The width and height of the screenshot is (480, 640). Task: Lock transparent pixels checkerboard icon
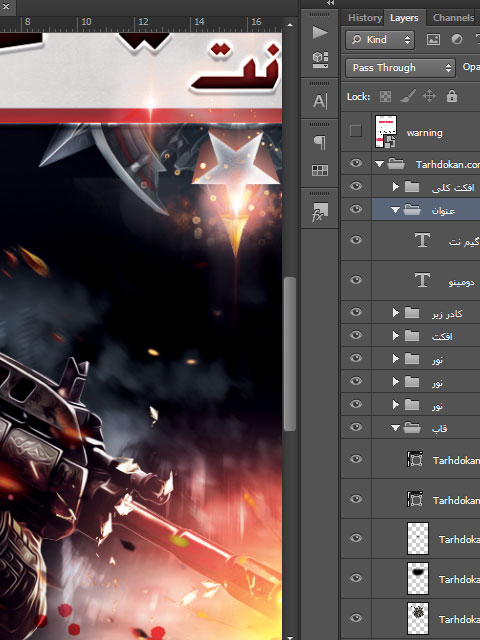click(385, 96)
